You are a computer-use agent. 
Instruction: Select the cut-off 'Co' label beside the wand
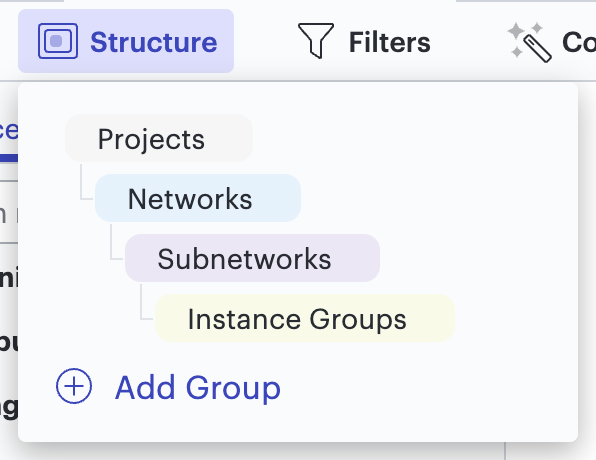point(579,42)
